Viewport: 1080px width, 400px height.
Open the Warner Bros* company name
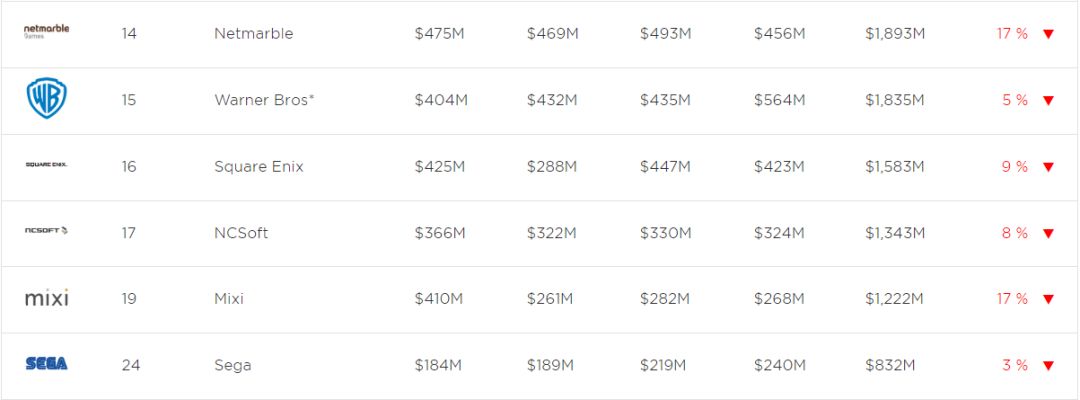click(264, 100)
